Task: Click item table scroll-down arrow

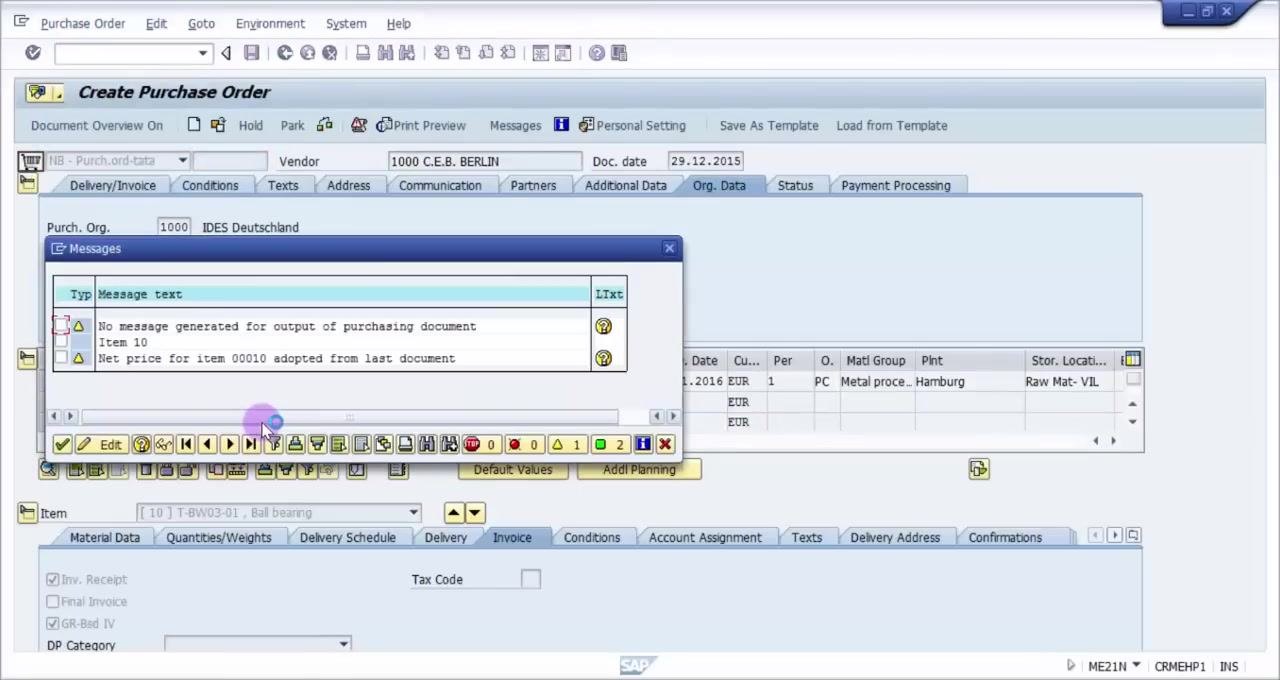Action: point(1132,422)
